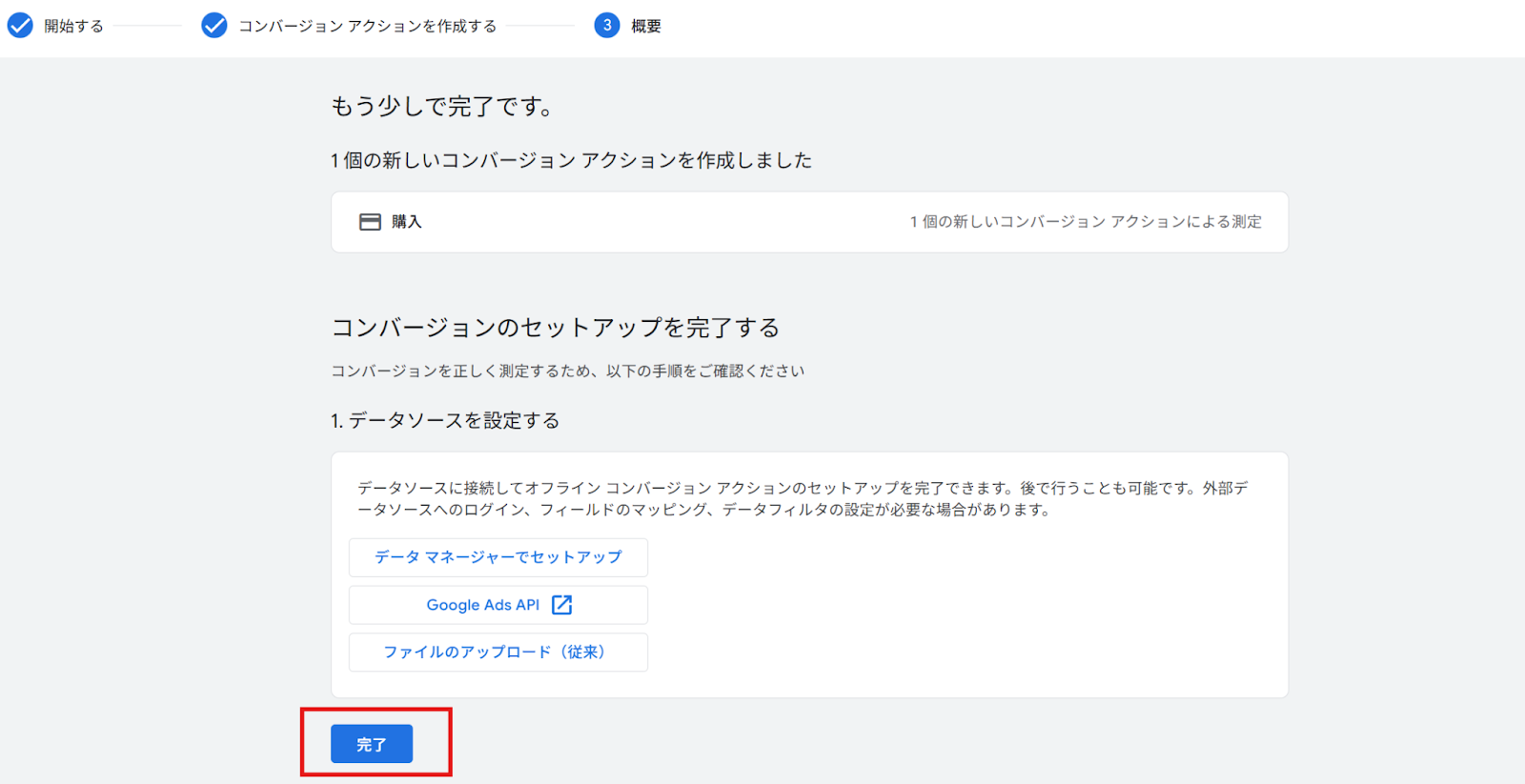Select the 概要 step label
Image resolution: width=1525 pixels, height=784 pixels.
tap(646, 27)
